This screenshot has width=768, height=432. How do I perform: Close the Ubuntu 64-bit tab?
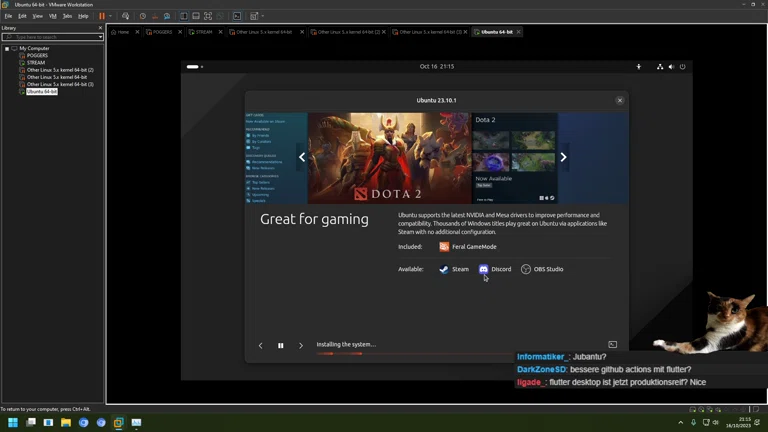(x=518, y=32)
